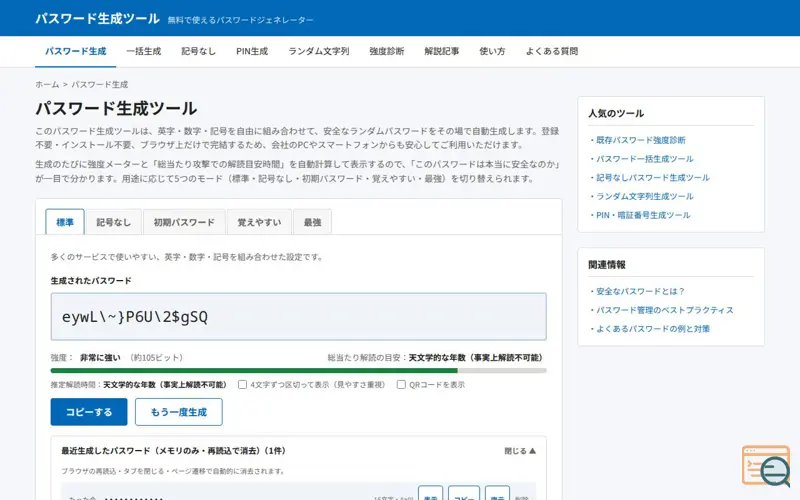Open 解説記事 in top navigation
The height and width of the screenshot is (500, 800).
(442, 51)
